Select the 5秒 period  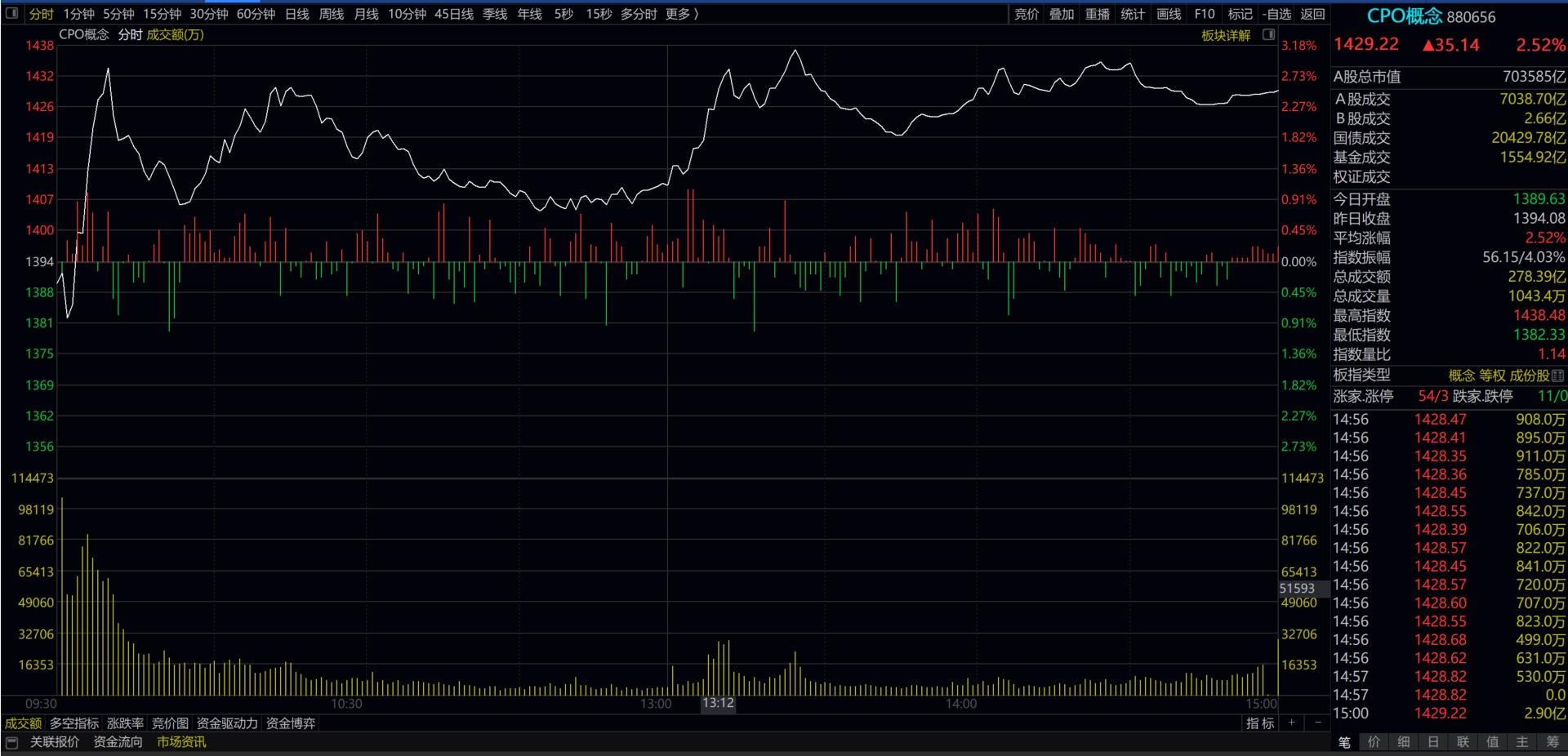pyautogui.click(x=563, y=14)
